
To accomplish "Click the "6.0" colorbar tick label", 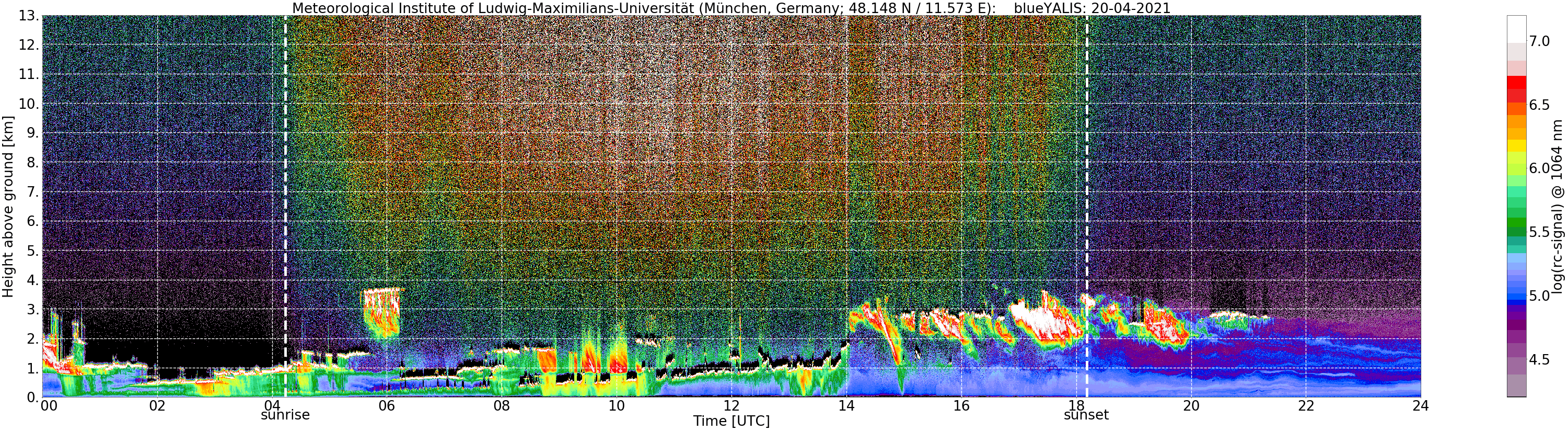I will (x=1539, y=168).
